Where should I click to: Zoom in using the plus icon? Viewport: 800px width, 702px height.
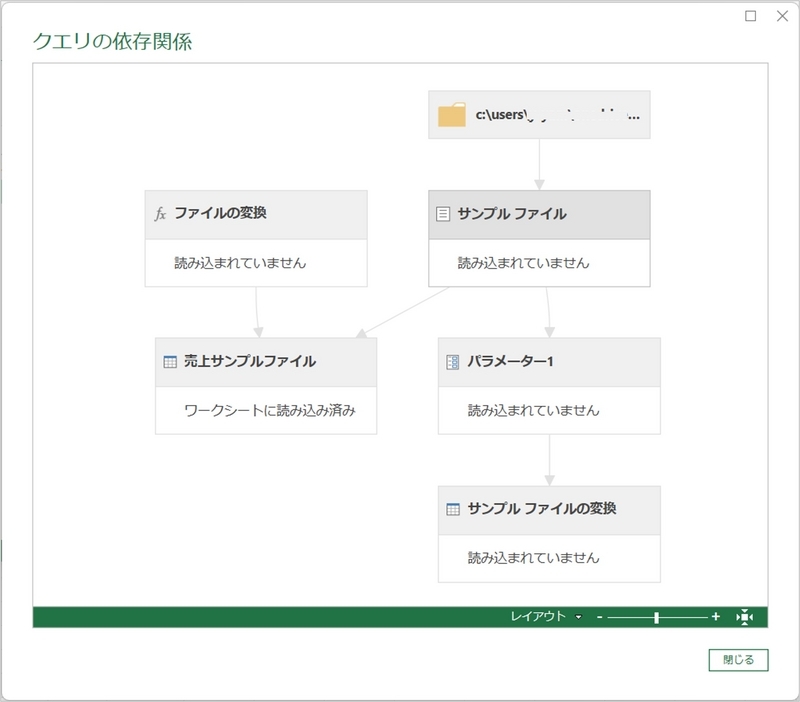pyautogui.click(x=718, y=619)
